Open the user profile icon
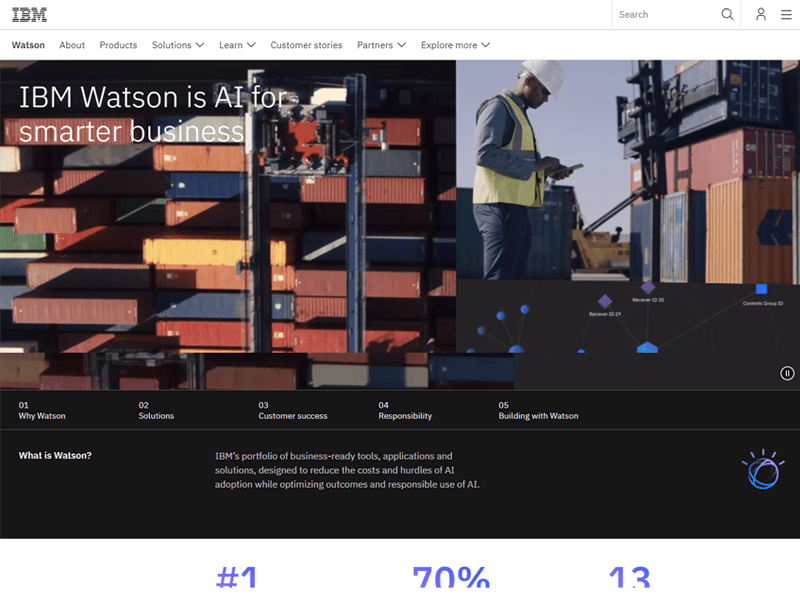 click(x=761, y=14)
